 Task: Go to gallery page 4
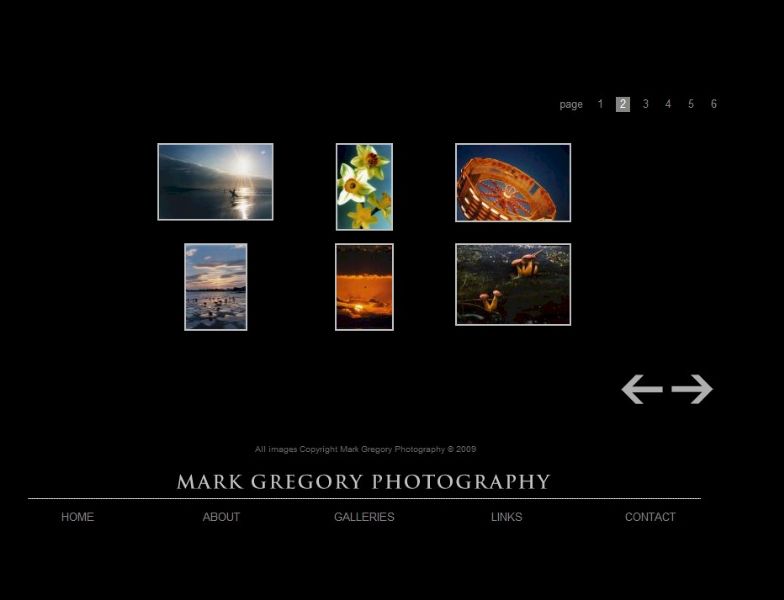click(668, 104)
